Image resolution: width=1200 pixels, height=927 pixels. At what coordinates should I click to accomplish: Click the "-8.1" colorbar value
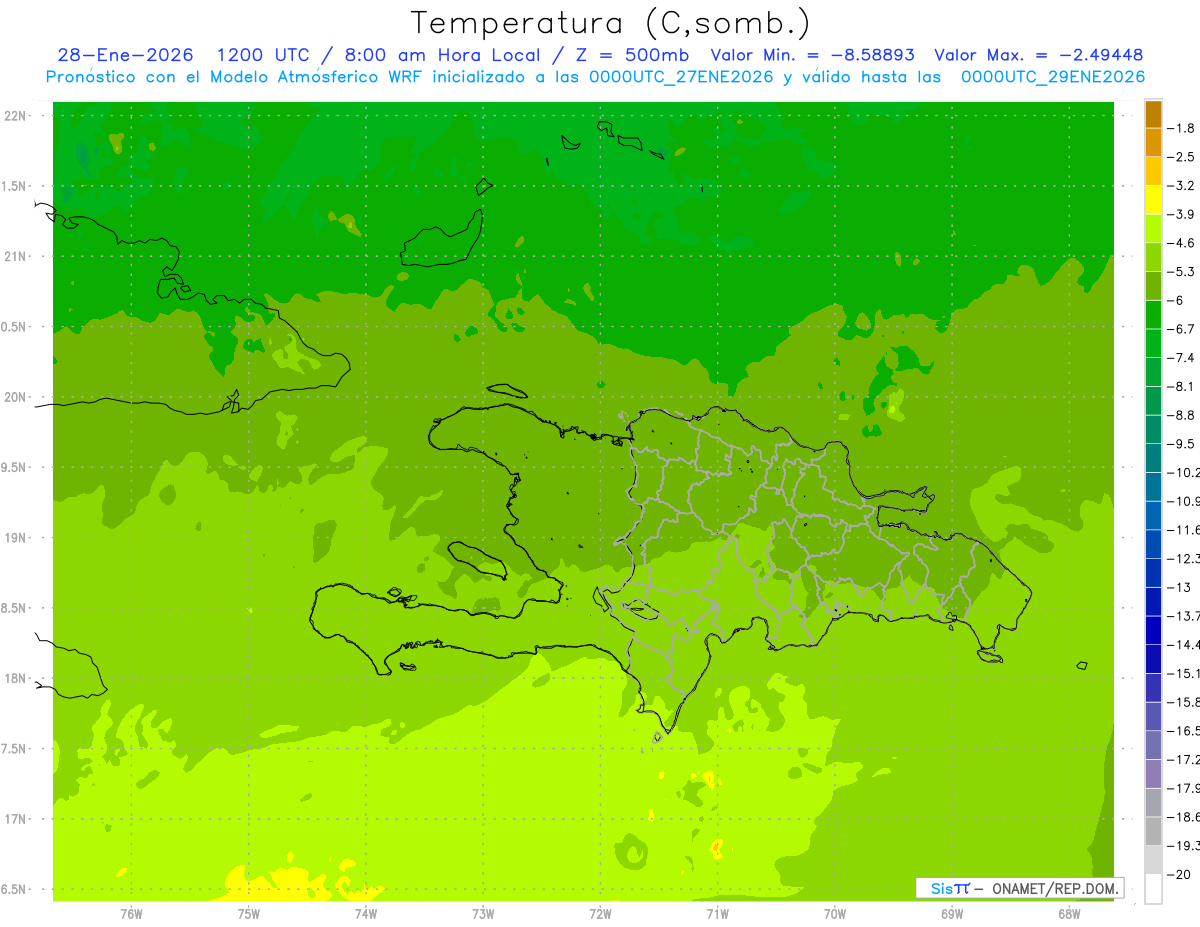(1182, 386)
